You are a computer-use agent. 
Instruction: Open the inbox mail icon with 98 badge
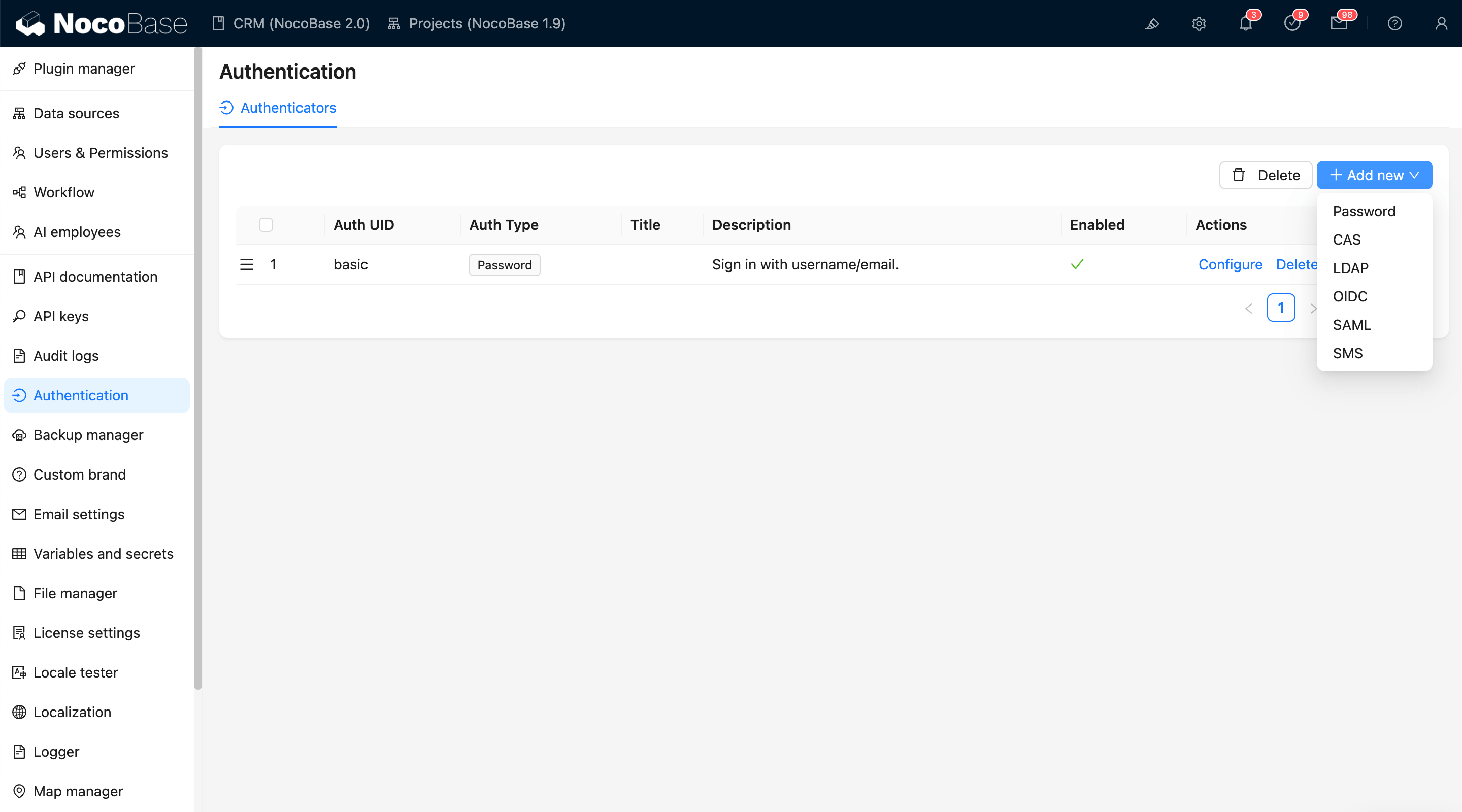1339,24
